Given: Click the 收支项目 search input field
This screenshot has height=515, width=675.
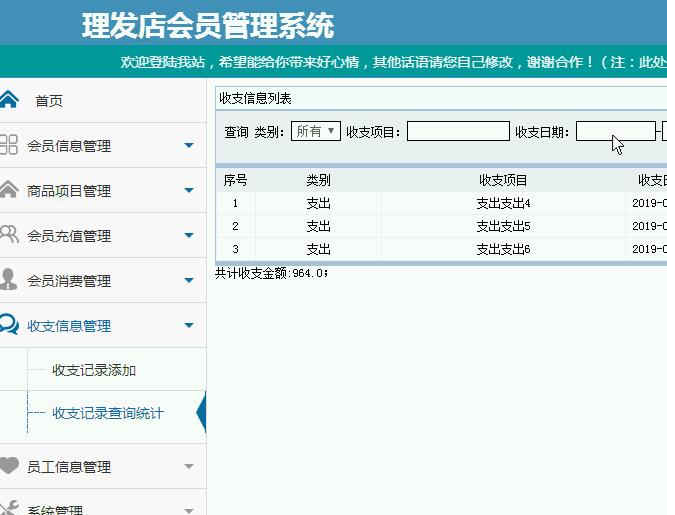Looking at the screenshot, I should pyautogui.click(x=458, y=131).
